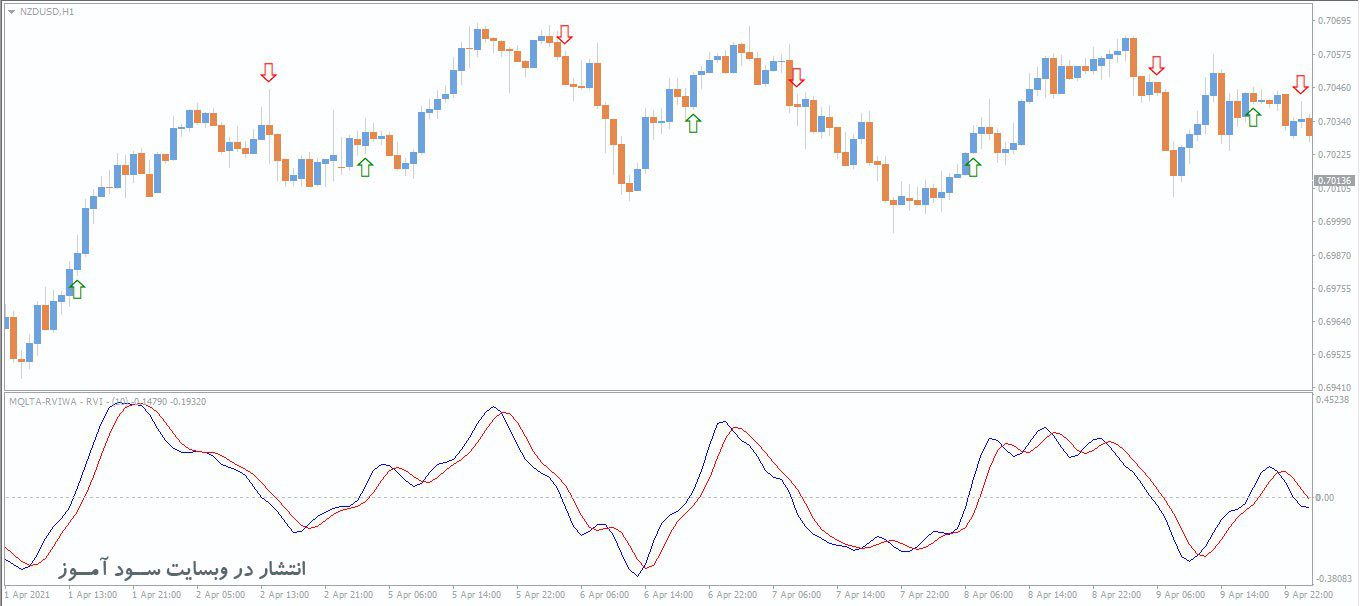
Task: Click the current price tag 0.70136
Action: coord(1334,181)
